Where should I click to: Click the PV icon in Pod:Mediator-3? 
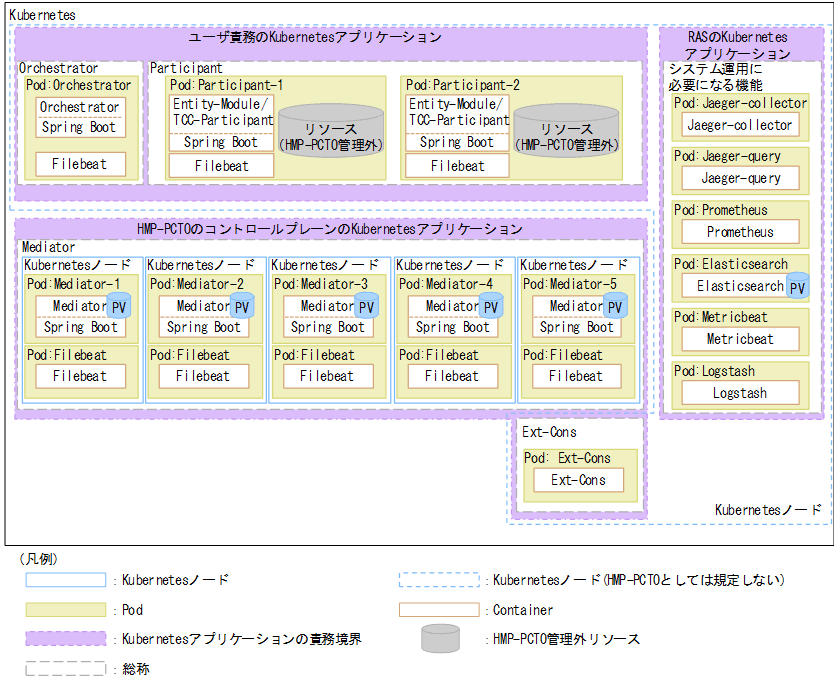(x=364, y=307)
